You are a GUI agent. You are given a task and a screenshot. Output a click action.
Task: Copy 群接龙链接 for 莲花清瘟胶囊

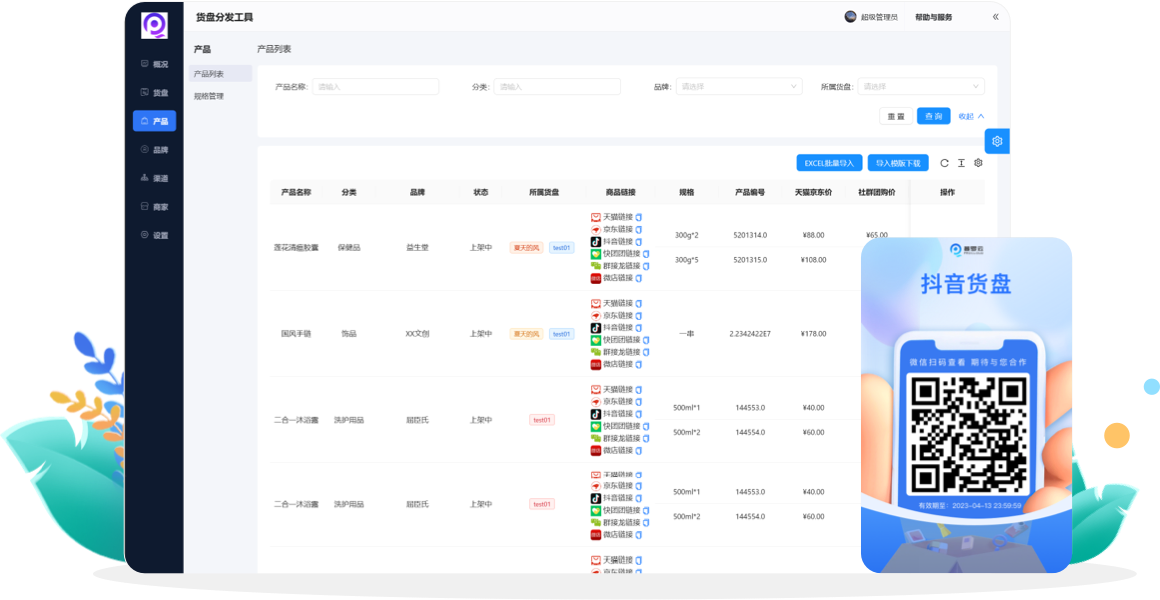coord(646,266)
